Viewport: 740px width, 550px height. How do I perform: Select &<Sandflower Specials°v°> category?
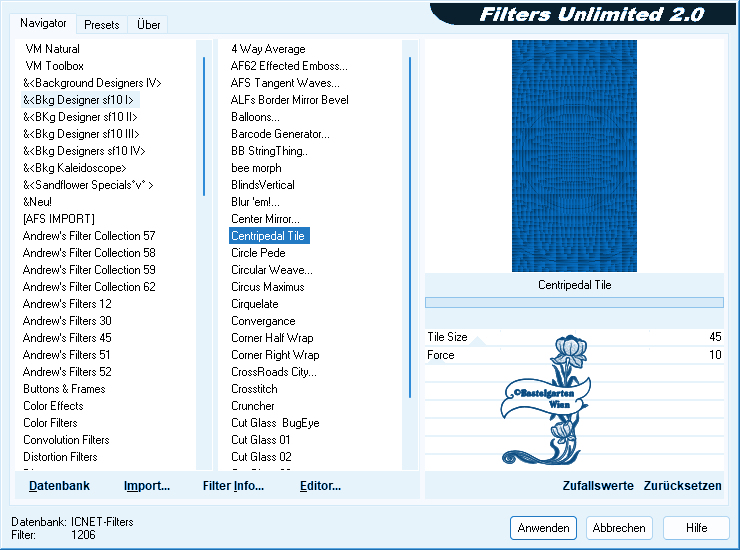click(x=88, y=185)
